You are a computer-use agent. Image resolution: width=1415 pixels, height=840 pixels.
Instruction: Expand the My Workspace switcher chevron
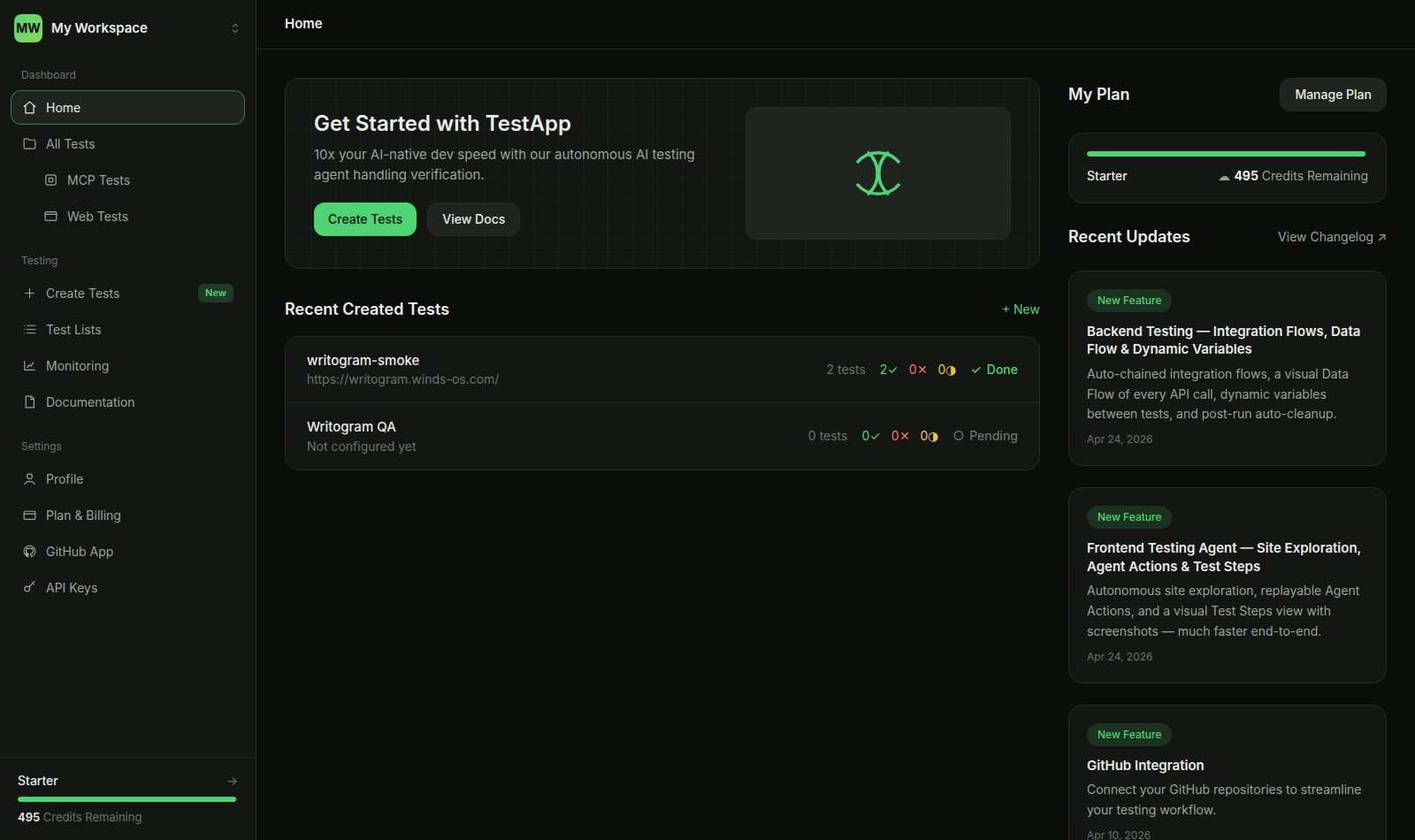click(235, 28)
